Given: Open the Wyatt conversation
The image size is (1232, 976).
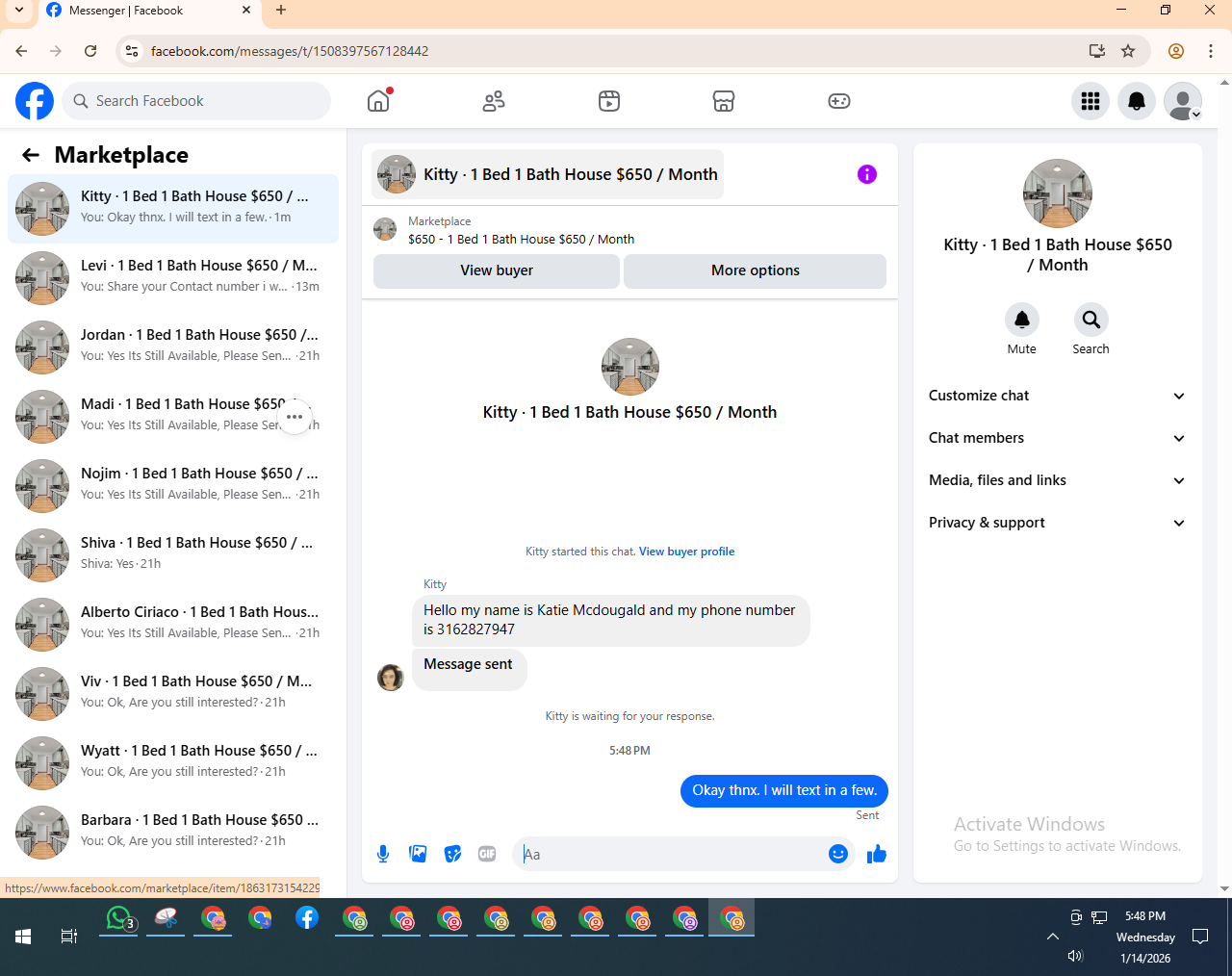Looking at the screenshot, I should [x=173, y=763].
